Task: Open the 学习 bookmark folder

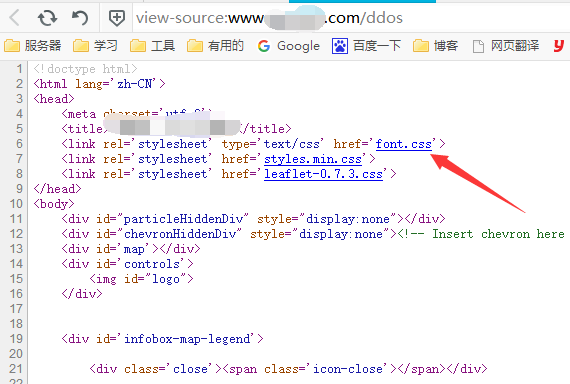Action: pyautogui.click(x=95, y=46)
